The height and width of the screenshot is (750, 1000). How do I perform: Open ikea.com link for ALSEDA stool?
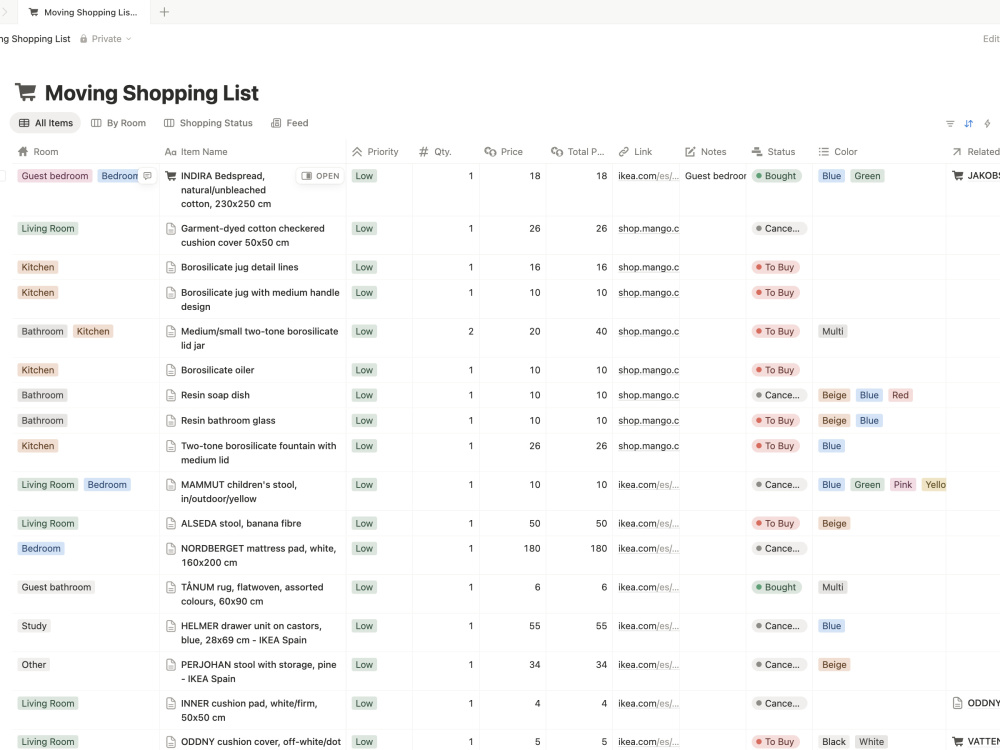coord(648,524)
